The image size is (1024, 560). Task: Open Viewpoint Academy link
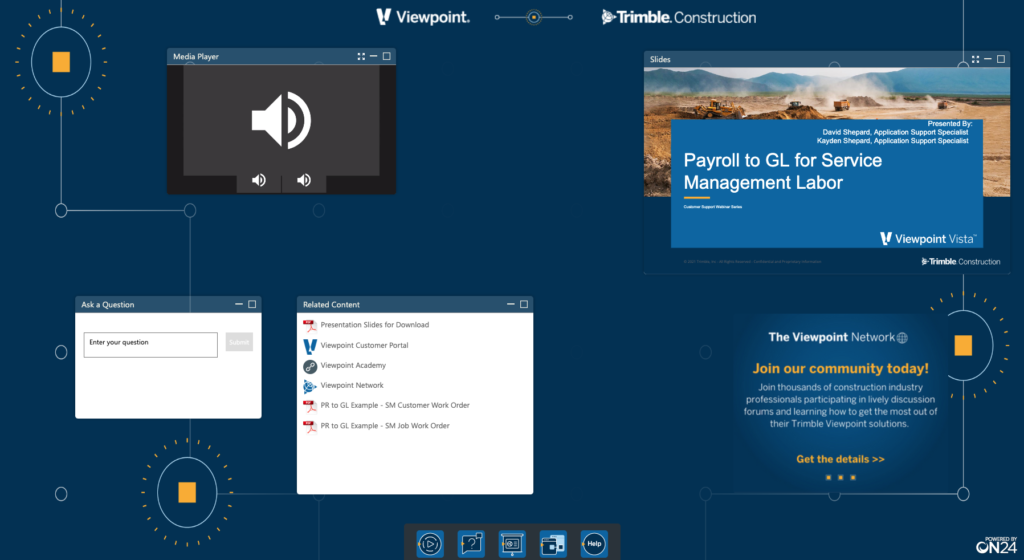pyautogui.click(x=353, y=366)
